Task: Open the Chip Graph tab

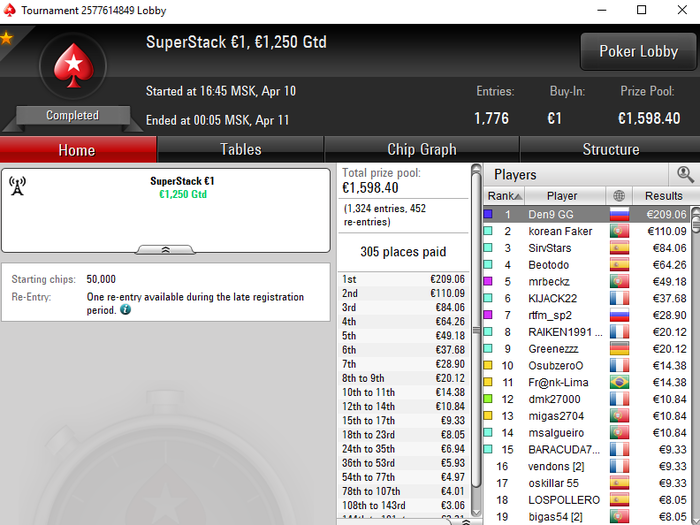Action: [x=422, y=150]
